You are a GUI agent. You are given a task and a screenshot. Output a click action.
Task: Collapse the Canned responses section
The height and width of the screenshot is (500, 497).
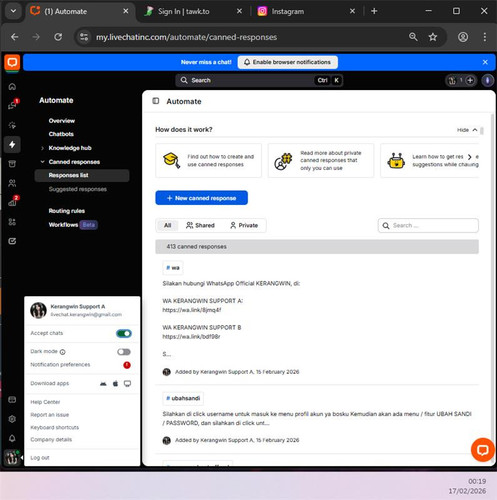pos(42,162)
